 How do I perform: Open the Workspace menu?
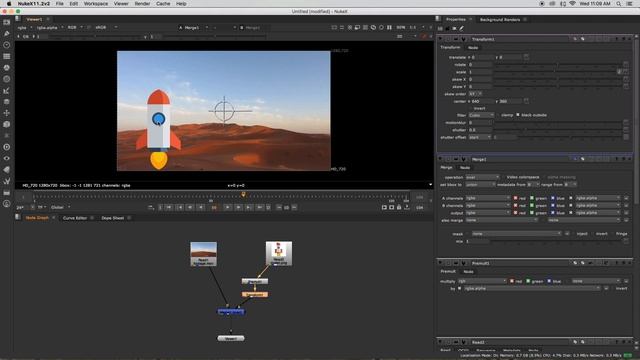coord(96,4)
